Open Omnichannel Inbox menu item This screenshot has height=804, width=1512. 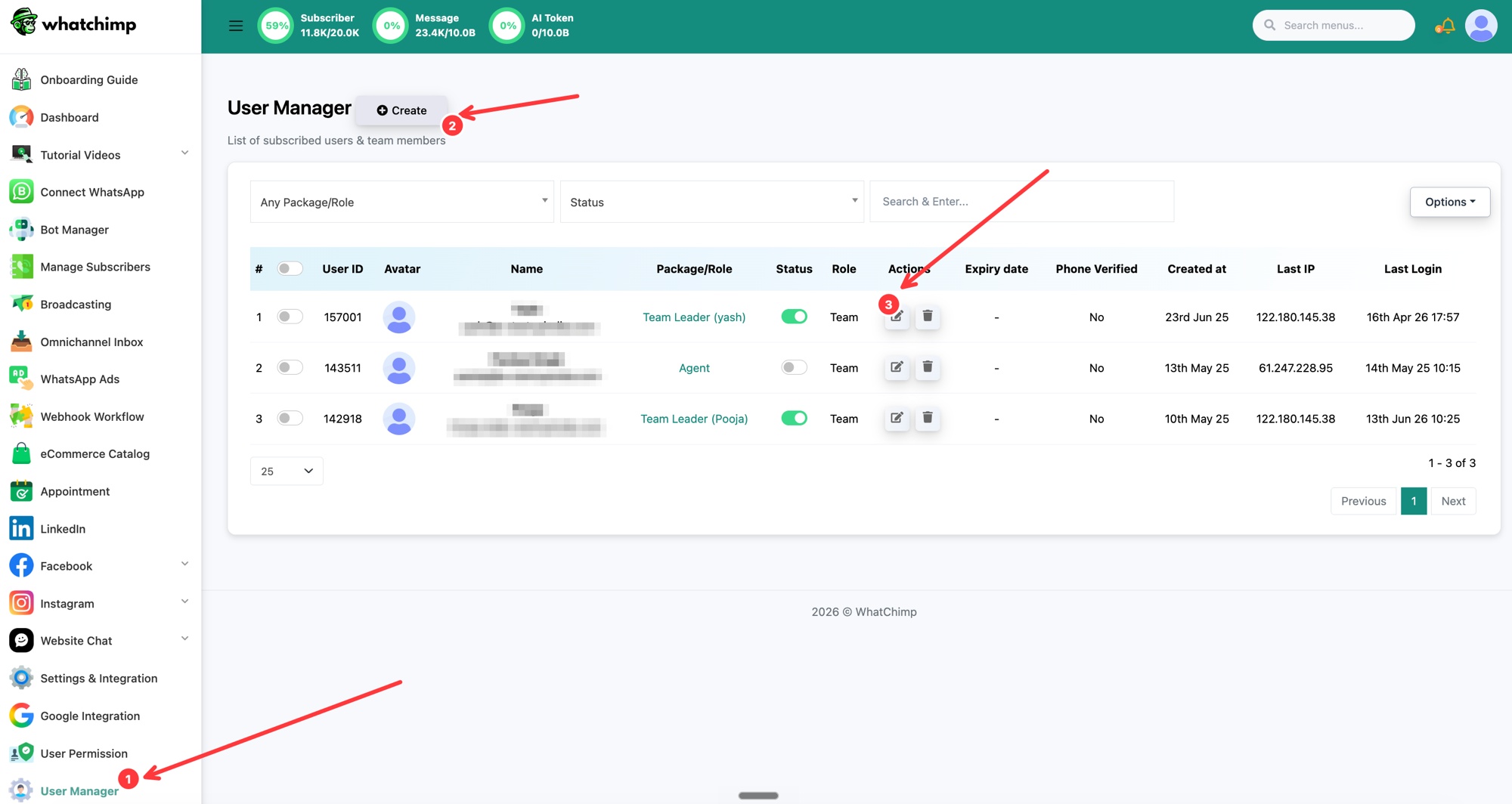click(x=91, y=342)
